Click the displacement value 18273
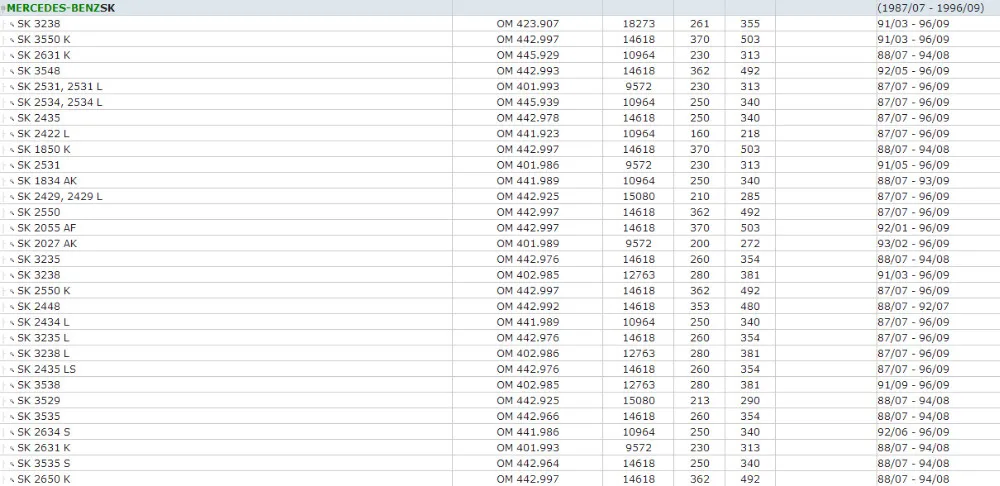1000x486 pixels. (638, 24)
